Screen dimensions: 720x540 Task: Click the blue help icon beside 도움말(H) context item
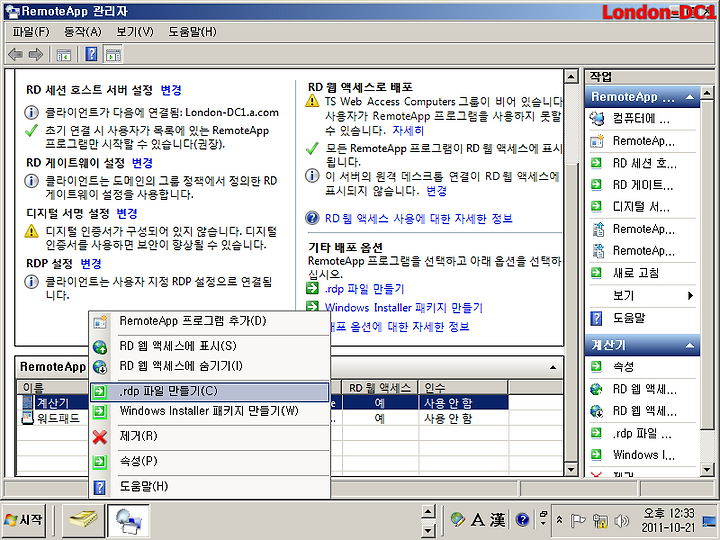coord(100,487)
